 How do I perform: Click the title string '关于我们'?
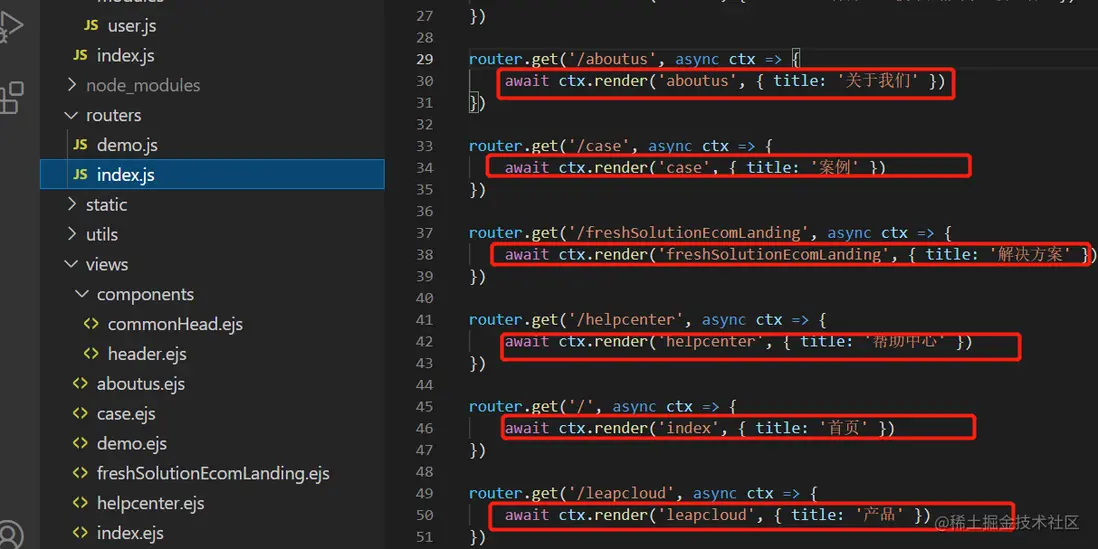(x=878, y=81)
